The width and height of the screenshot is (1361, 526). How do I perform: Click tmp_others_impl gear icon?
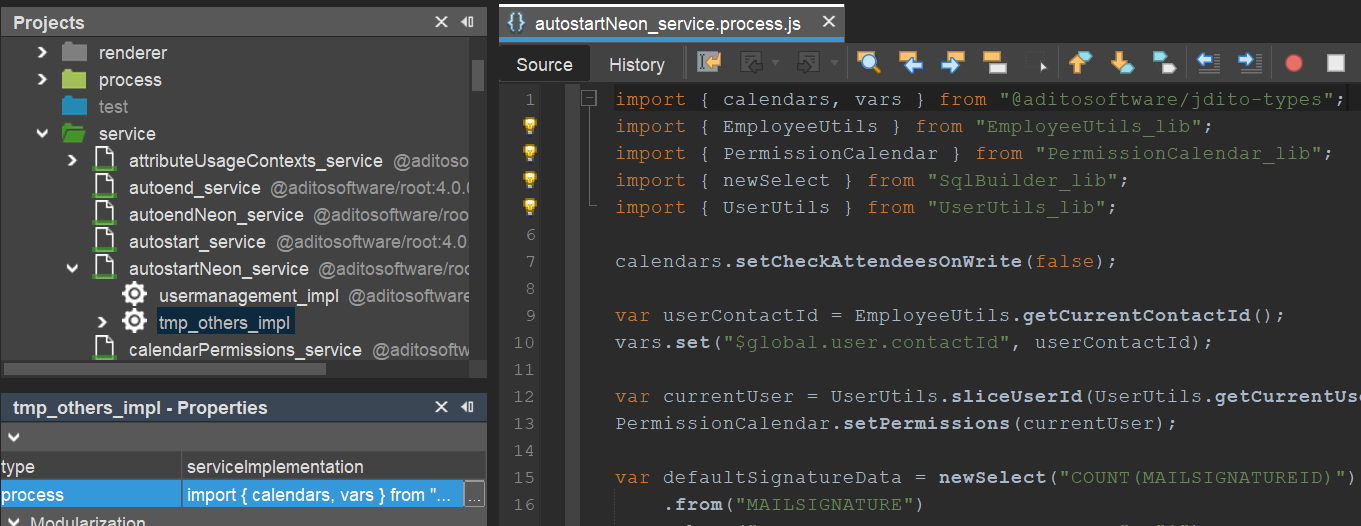click(x=134, y=321)
